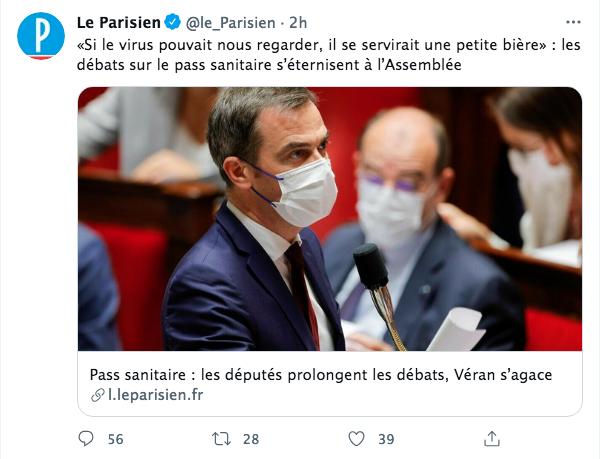Click the chain link icon beside the domain
Viewport: 600px width, 459px height.
pyautogui.click(x=98, y=395)
